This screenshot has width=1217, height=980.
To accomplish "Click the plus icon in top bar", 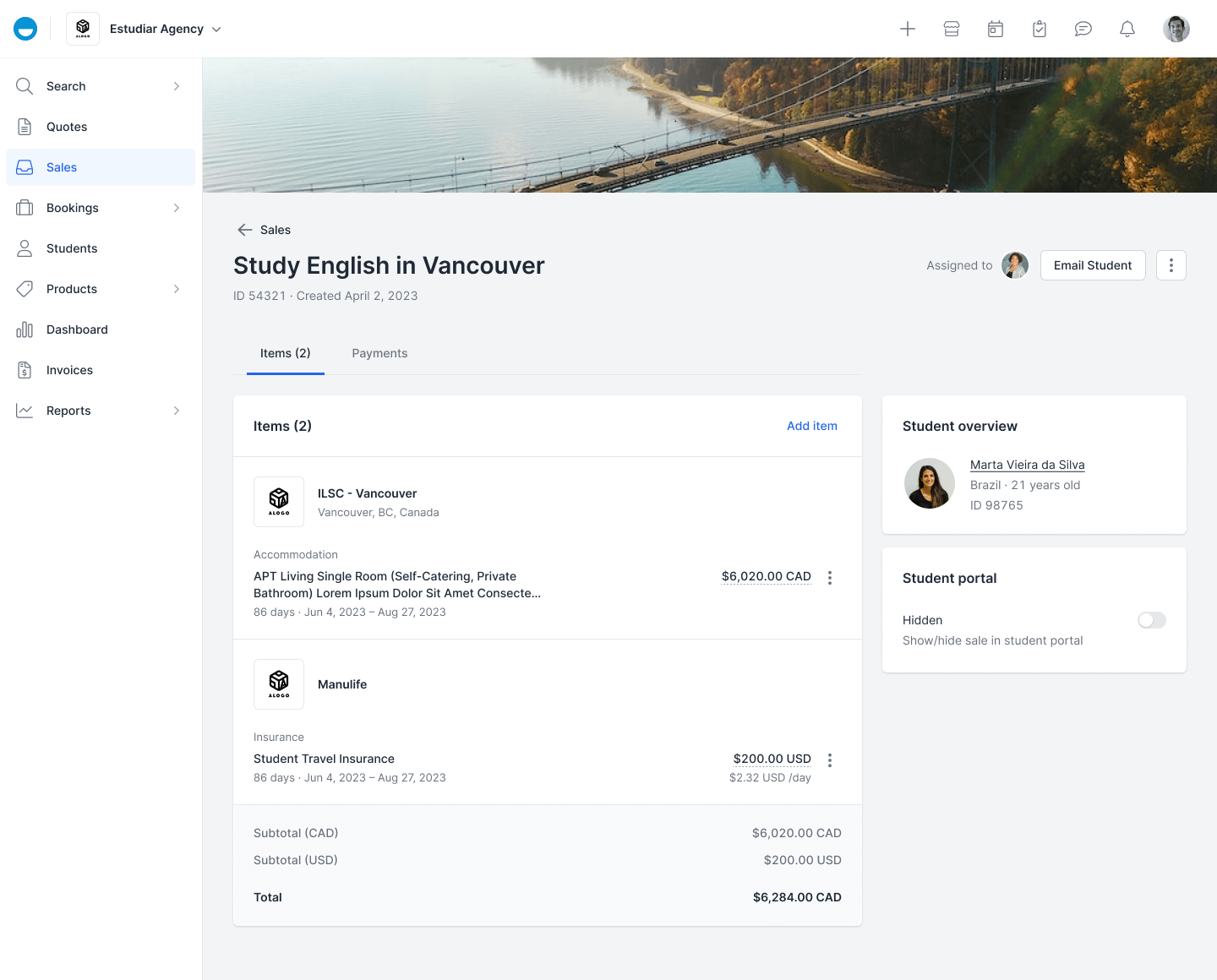I will [x=908, y=29].
